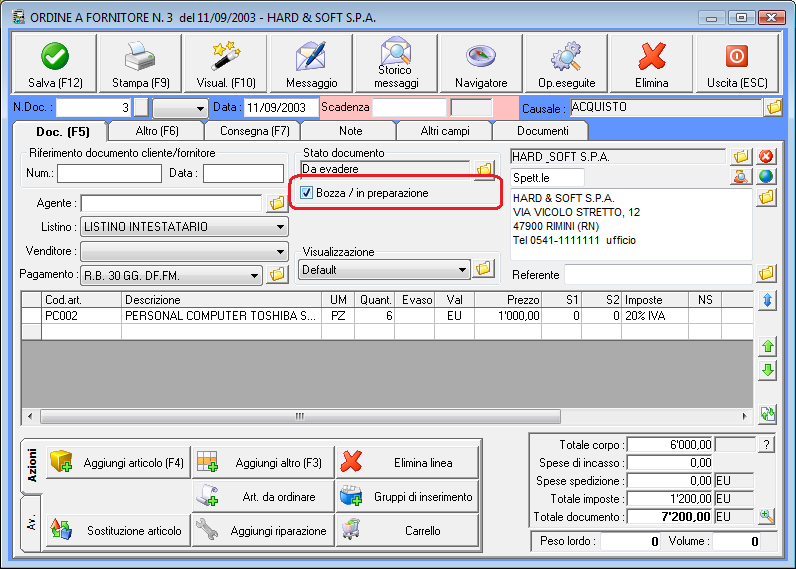Open the dropdown next to N.Doc. field

pyautogui.click(x=180, y=108)
